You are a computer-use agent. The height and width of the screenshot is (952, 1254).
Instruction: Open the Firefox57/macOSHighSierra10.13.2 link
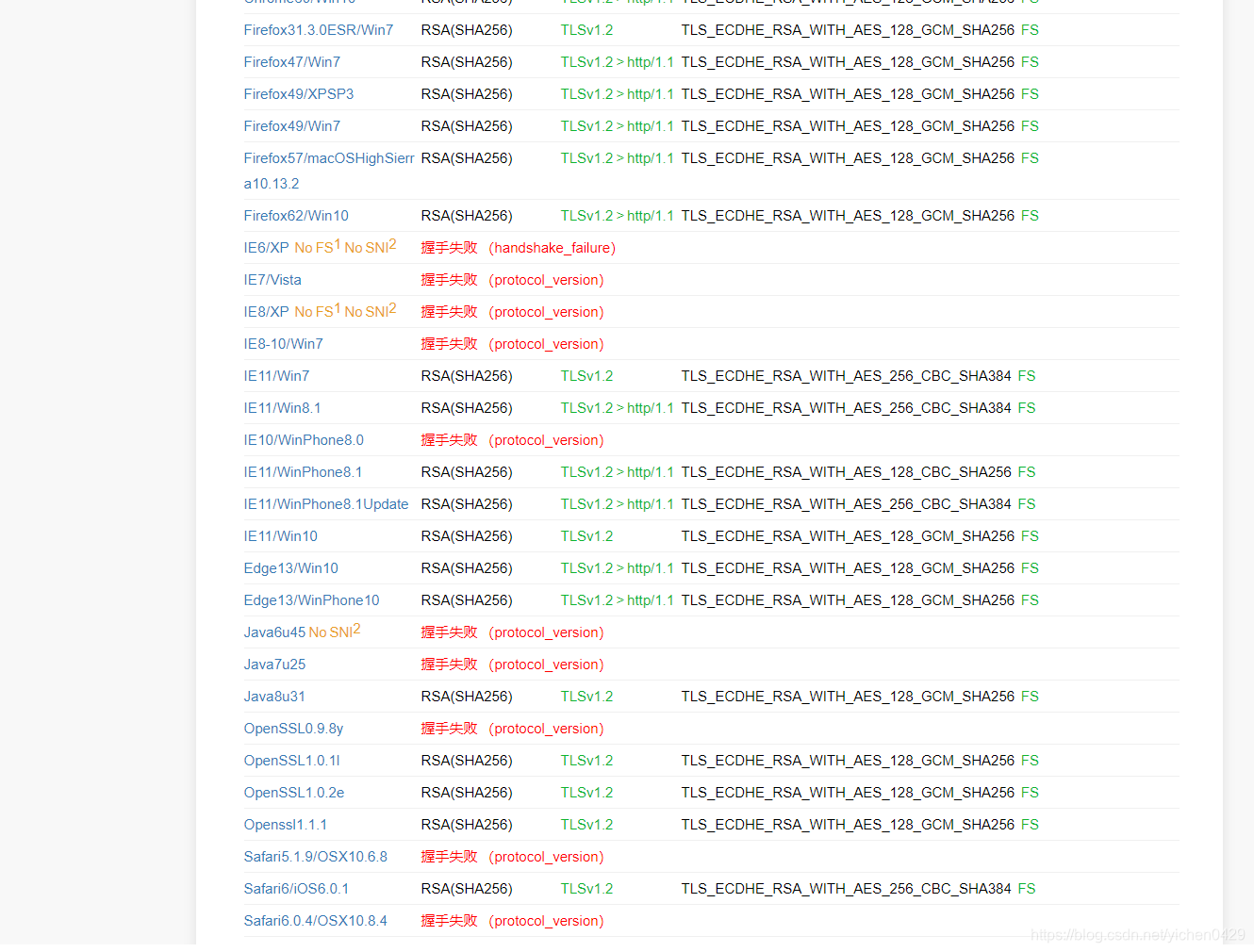pyautogui.click(x=329, y=171)
